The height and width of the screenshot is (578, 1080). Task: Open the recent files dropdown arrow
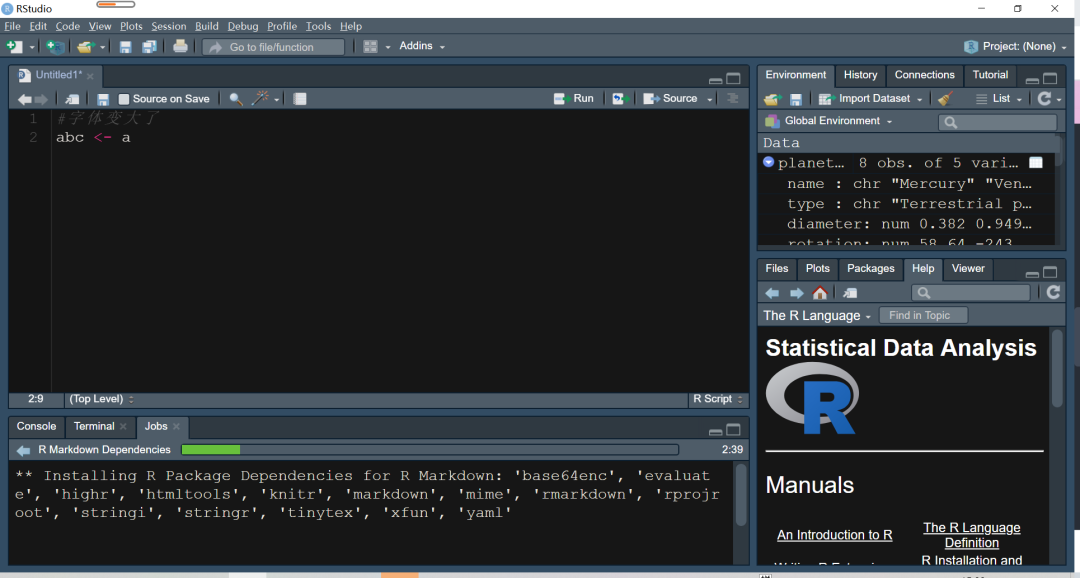tap(103, 48)
